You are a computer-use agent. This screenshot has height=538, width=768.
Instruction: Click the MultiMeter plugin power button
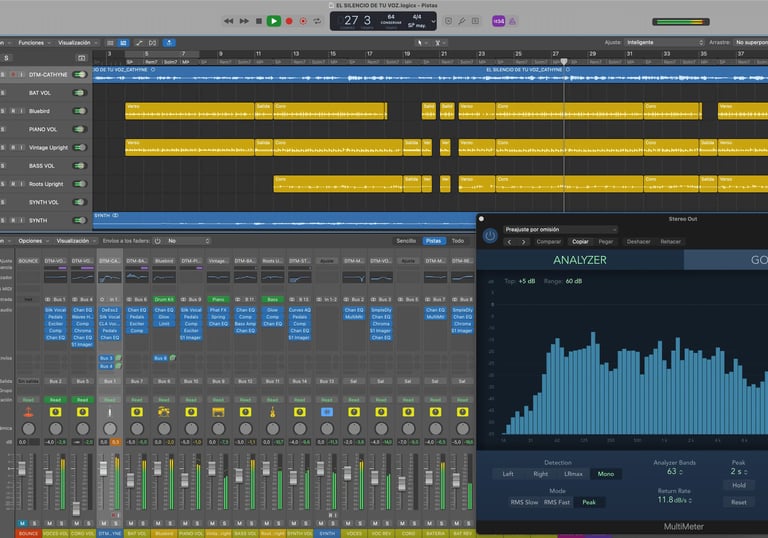(490, 235)
